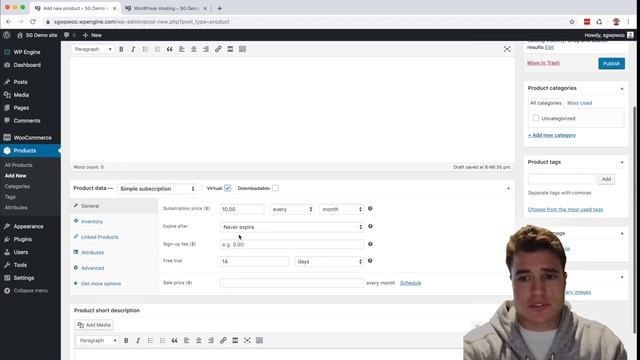Image resolution: width=640 pixels, height=360 pixels.
Task: Check the Uncategorized category
Action: (536, 118)
